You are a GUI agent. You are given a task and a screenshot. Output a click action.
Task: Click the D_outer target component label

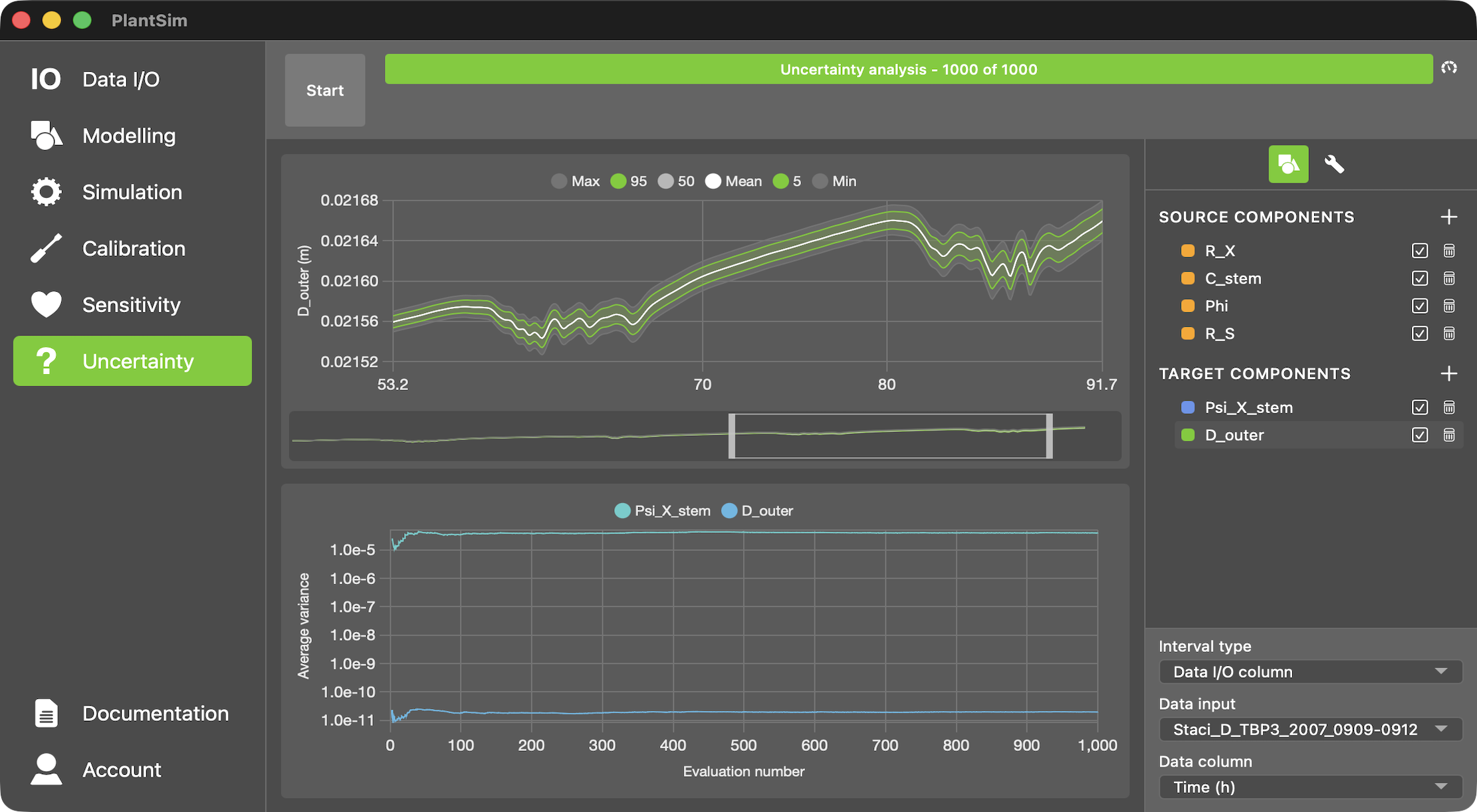click(x=1234, y=435)
